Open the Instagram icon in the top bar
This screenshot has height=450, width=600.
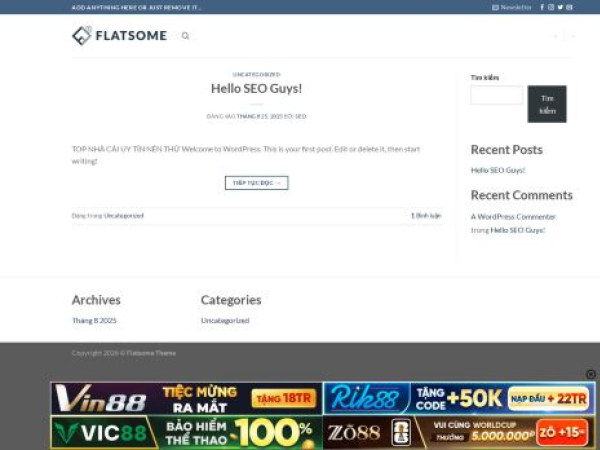(551, 7)
